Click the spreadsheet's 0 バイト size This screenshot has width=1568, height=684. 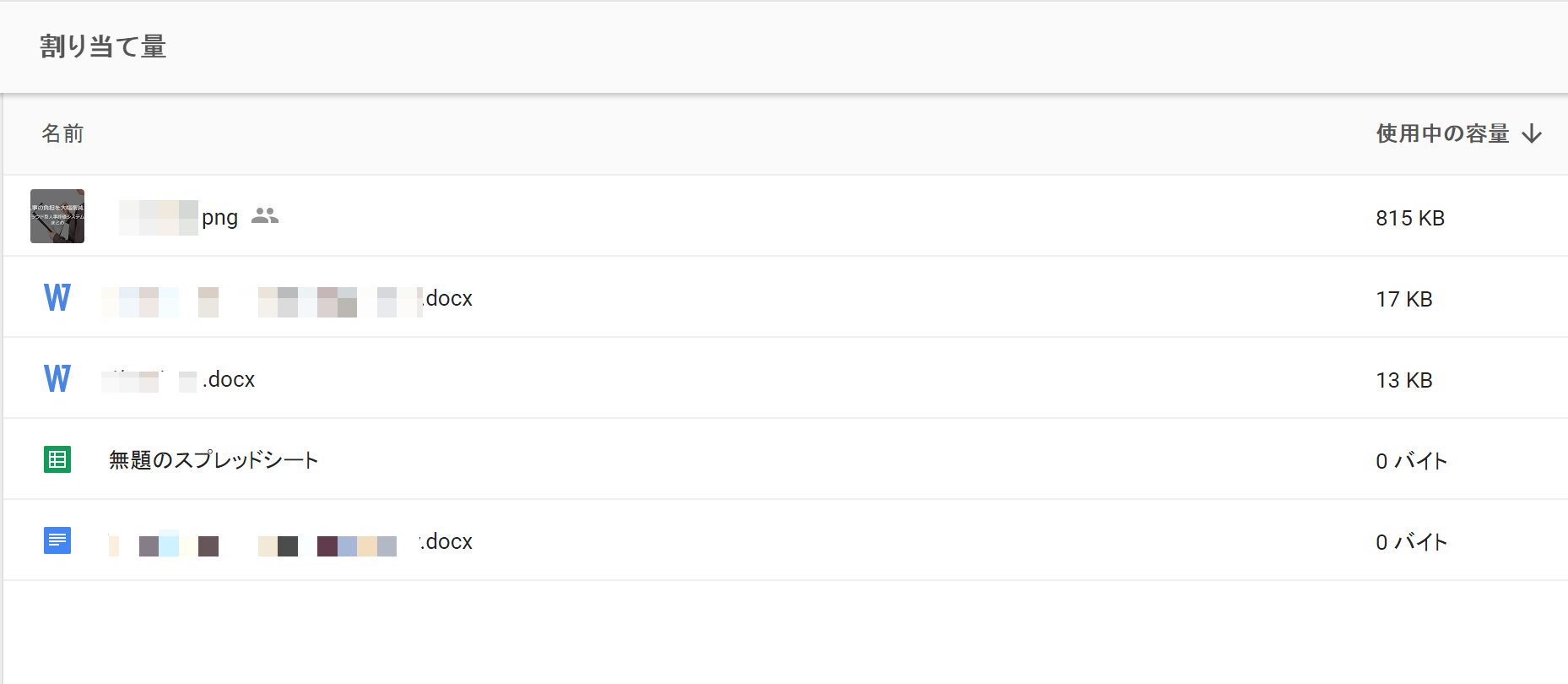(1412, 461)
